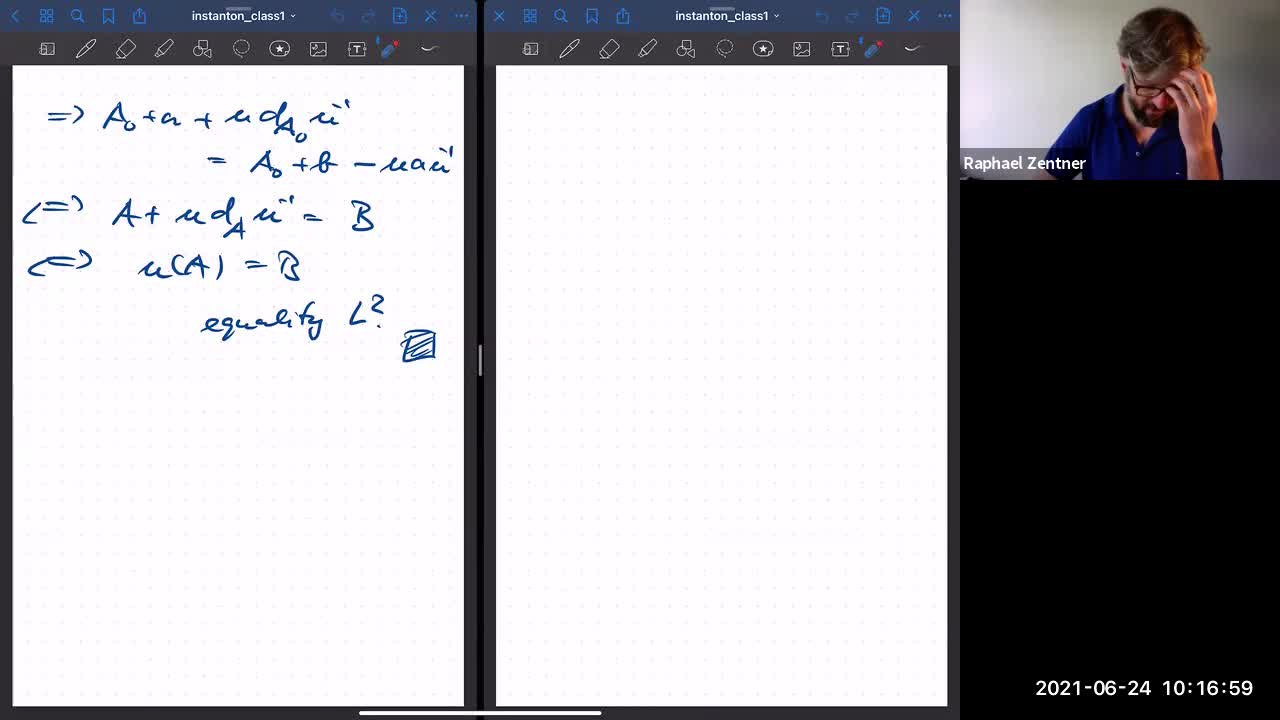Pick laser stroke style in left pane

point(429,48)
